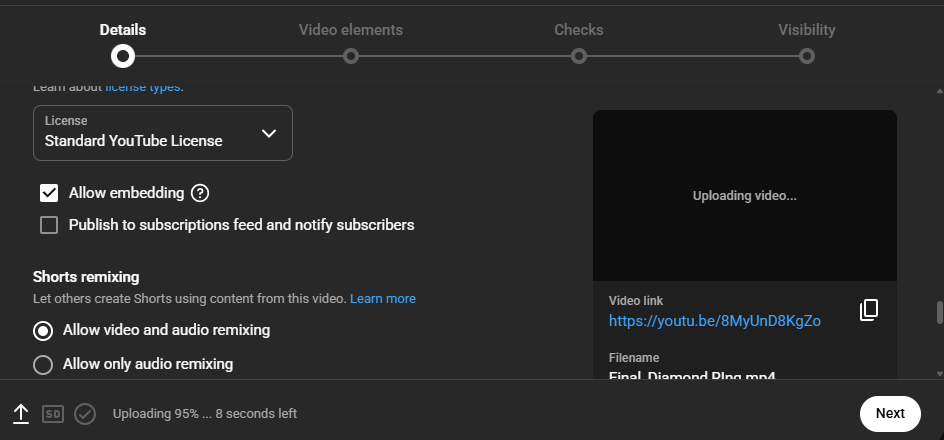Go to the Visibility tab
The width and height of the screenshot is (944, 440).
click(x=806, y=30)
